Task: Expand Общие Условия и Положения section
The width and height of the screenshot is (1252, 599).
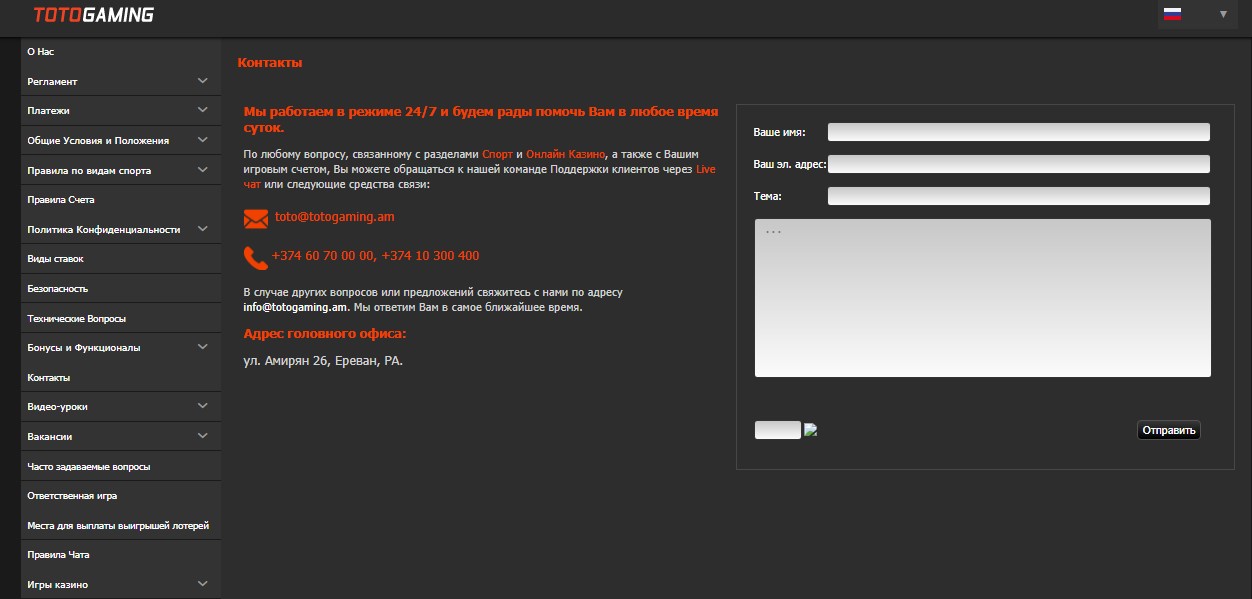Action: point(121,140)
